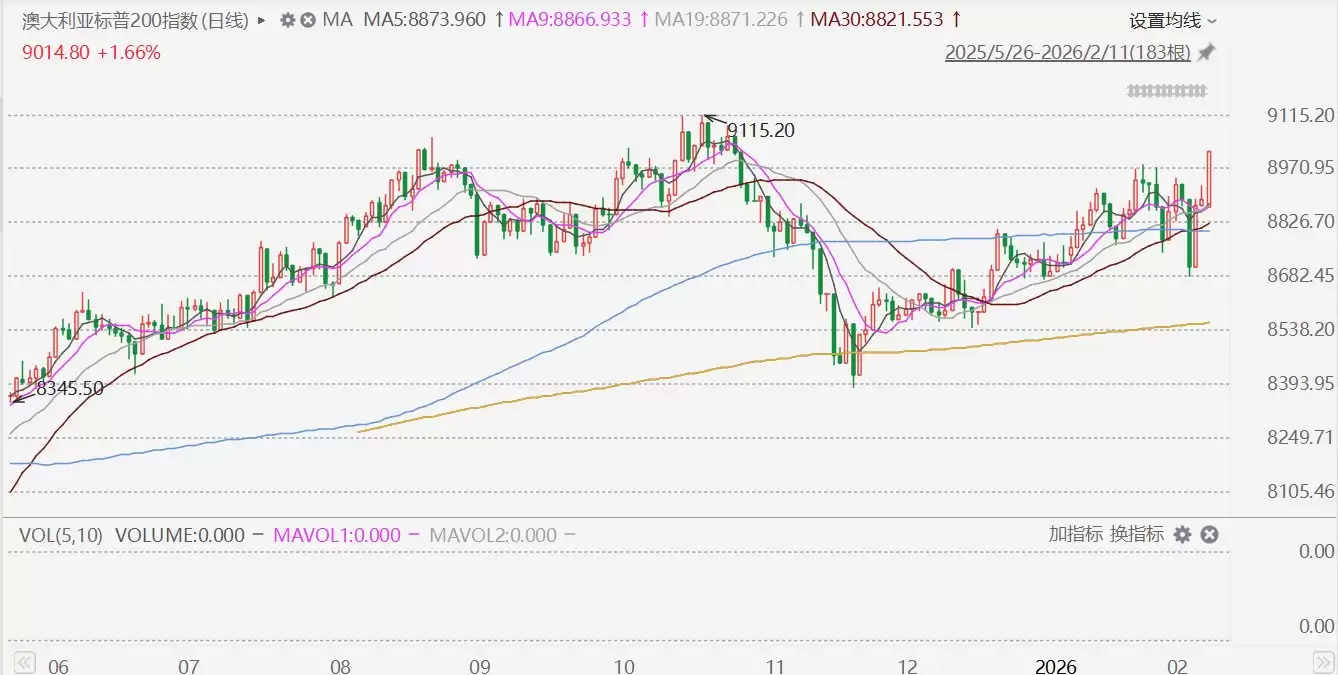Screen dimensions: 1338x675
Task: Open the date range link 2025/5/26-2026/2/11
Action: 1067,53
